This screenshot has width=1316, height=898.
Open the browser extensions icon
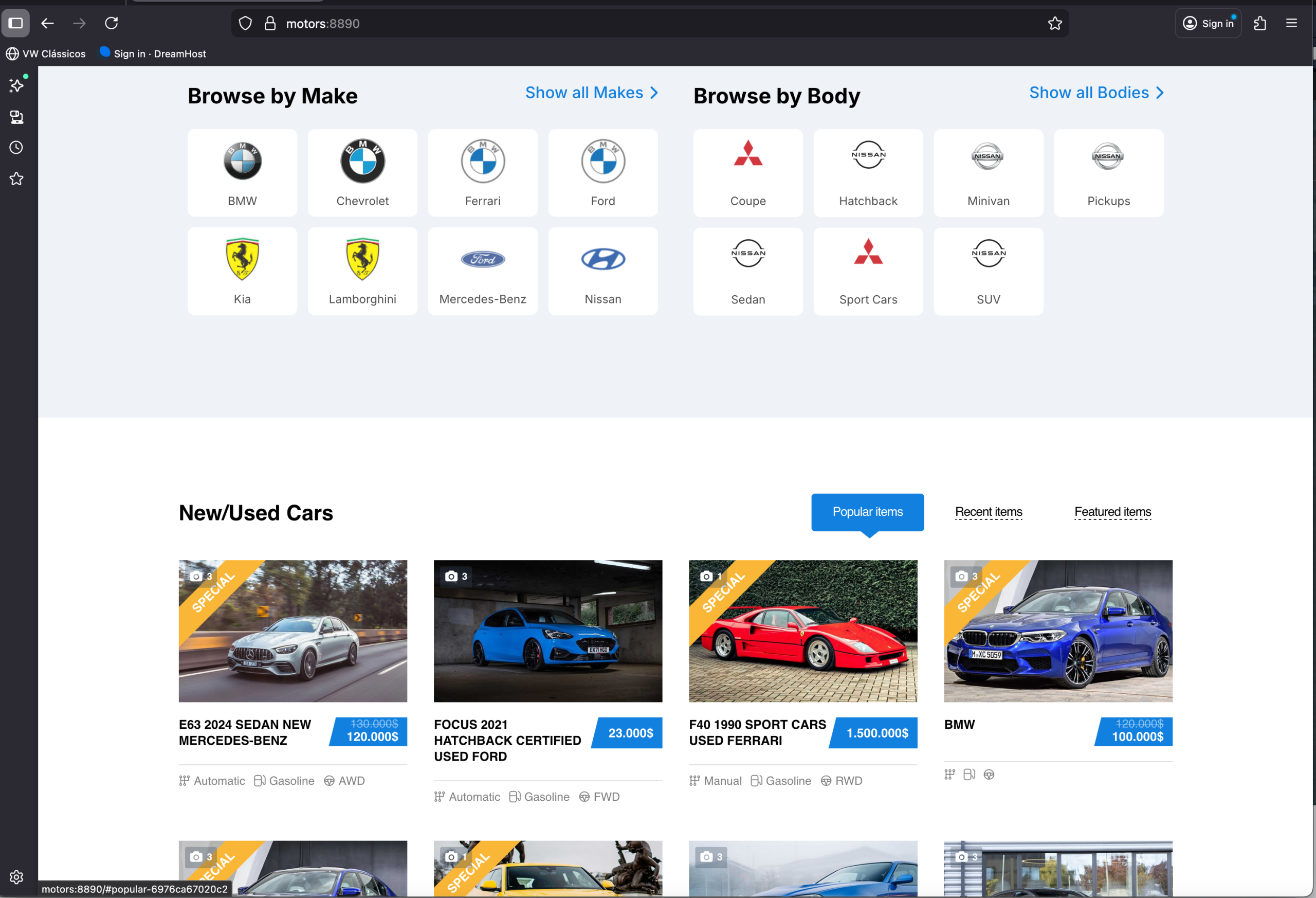pos(1259,23)
